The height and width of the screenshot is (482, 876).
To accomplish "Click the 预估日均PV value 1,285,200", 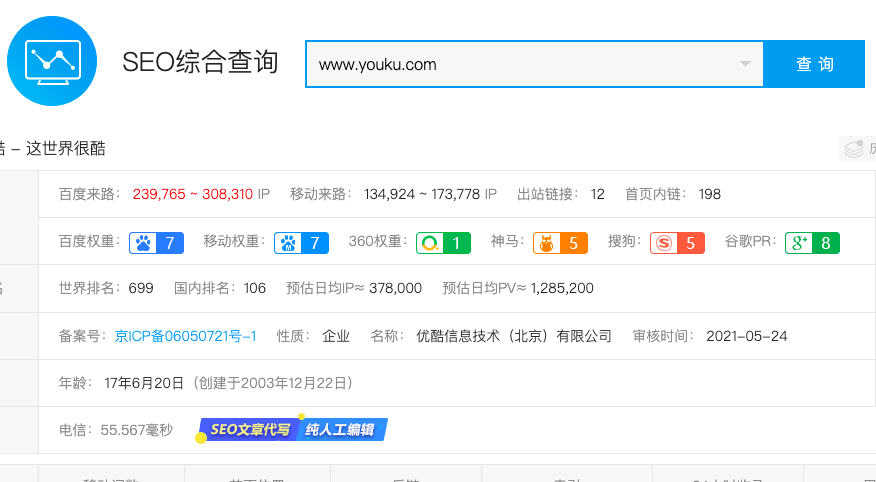I will (x=562, y=288).
